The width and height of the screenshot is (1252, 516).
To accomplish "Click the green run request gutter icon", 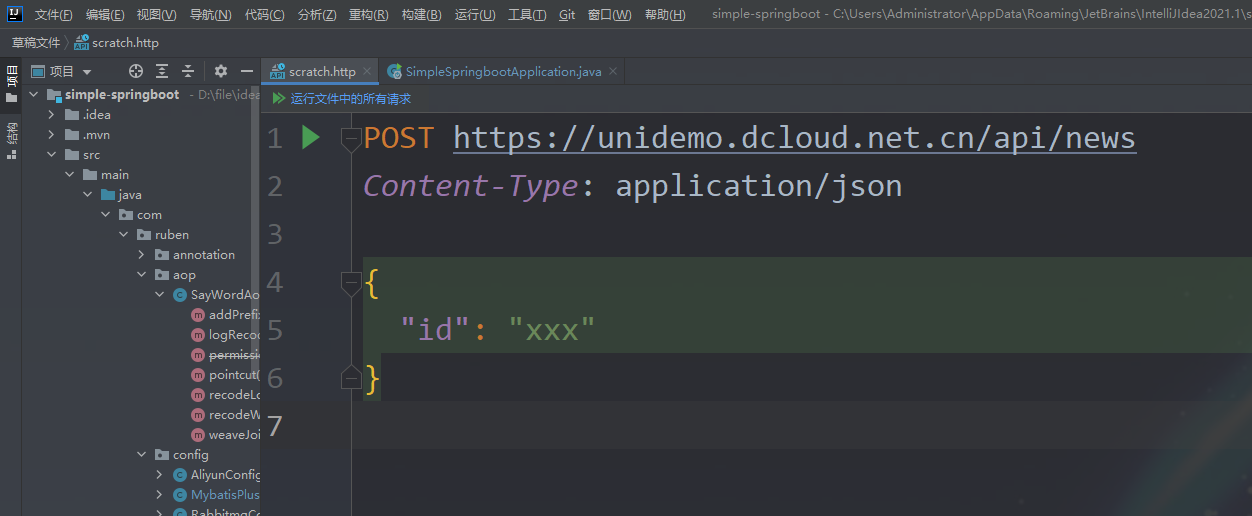I will click(310, 137).
